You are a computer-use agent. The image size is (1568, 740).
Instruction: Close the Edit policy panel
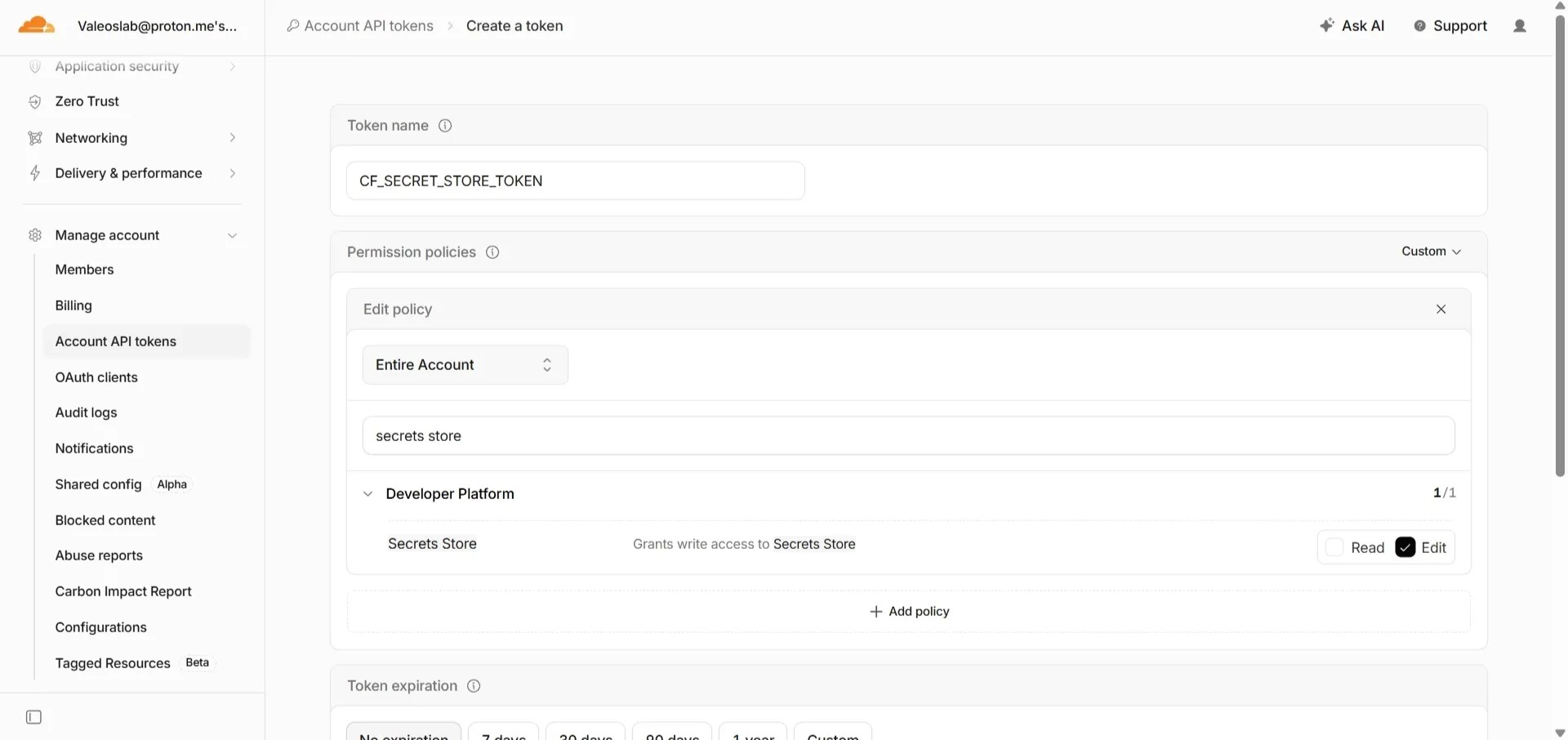tap(1441, 310)
